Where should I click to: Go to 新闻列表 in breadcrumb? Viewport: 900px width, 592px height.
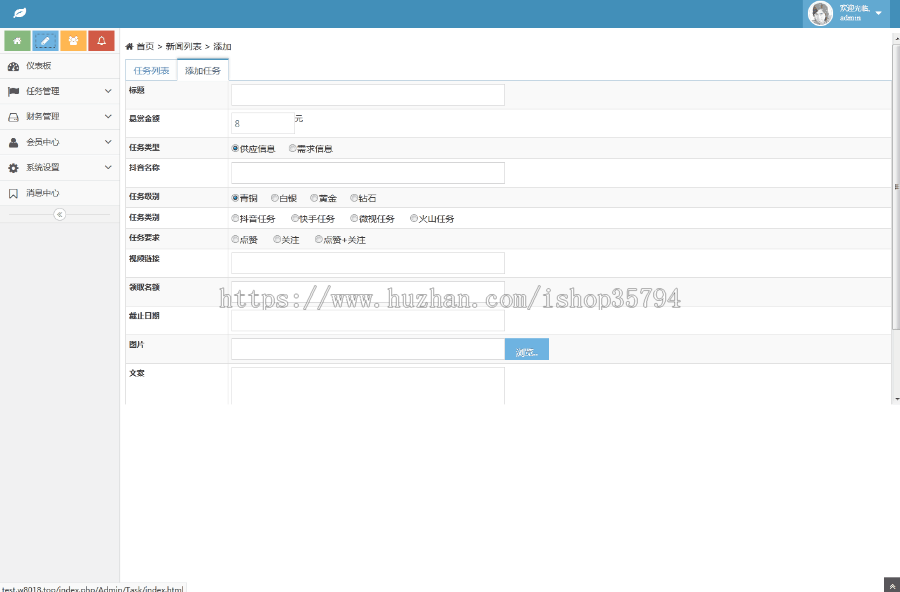[x=184, y=47]
